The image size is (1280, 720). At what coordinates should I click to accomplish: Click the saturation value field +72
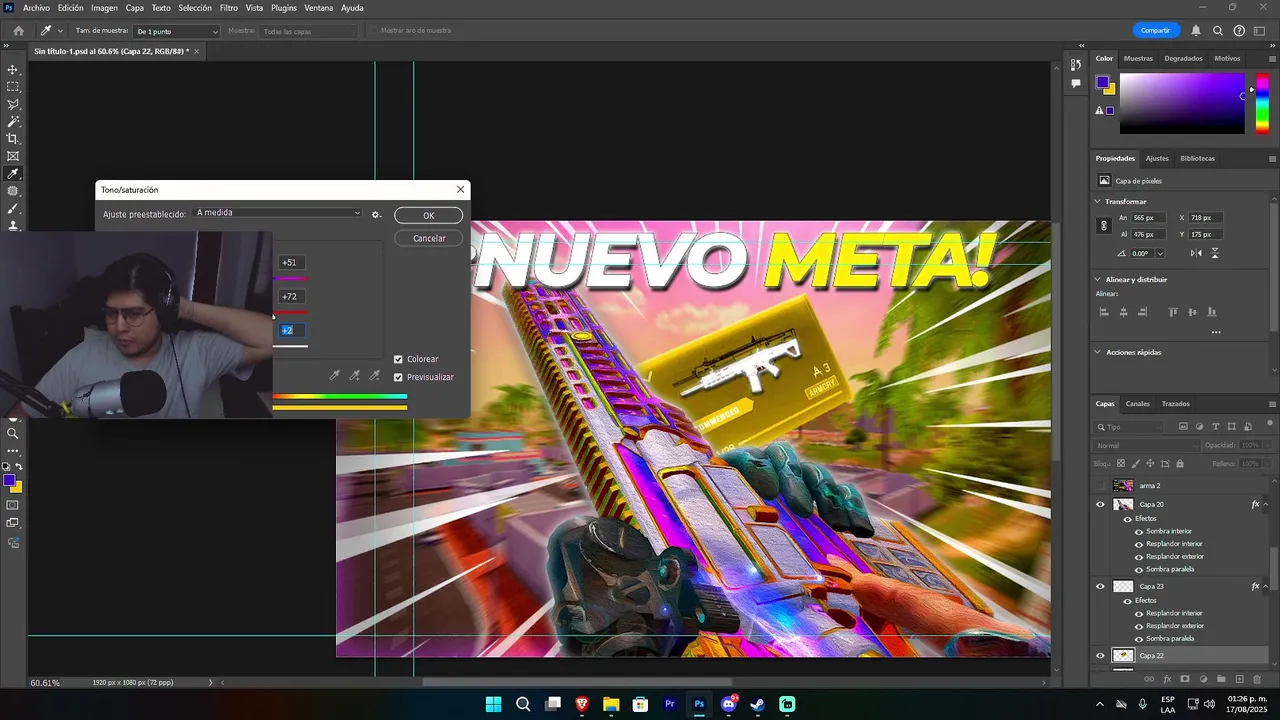coord(291,296)
